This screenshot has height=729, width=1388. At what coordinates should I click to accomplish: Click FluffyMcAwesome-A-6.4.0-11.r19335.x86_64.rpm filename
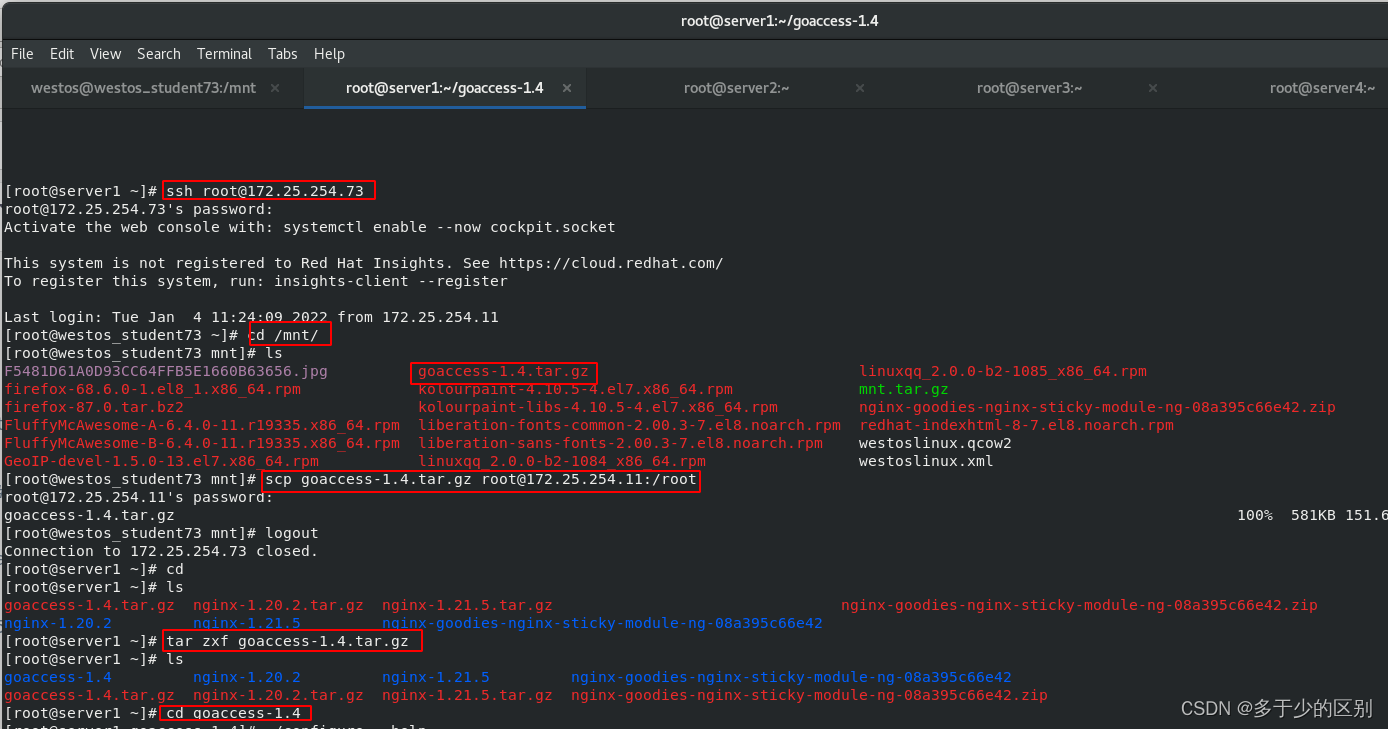202,425
